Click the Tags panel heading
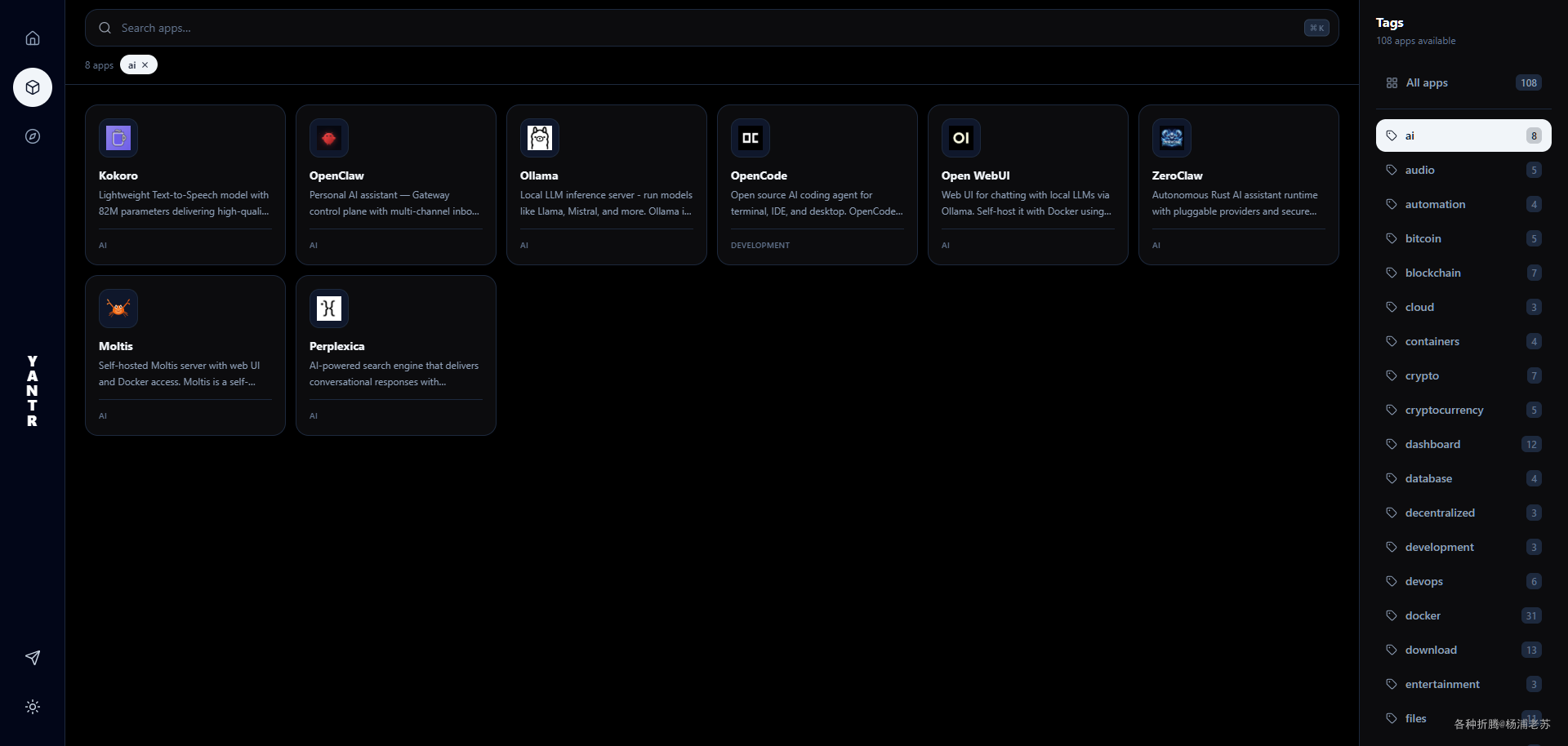1568x746 pixels. (1389, 23)
